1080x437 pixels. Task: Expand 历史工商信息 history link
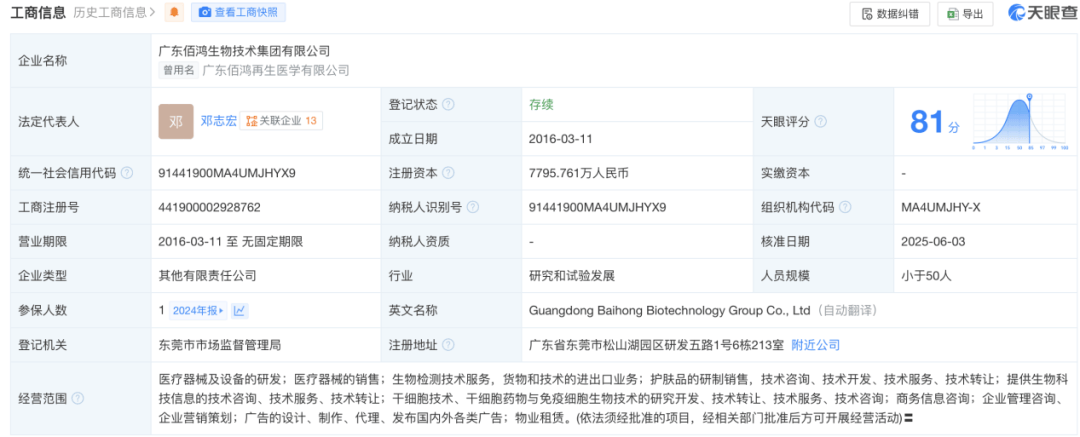[x=114, y=13]
